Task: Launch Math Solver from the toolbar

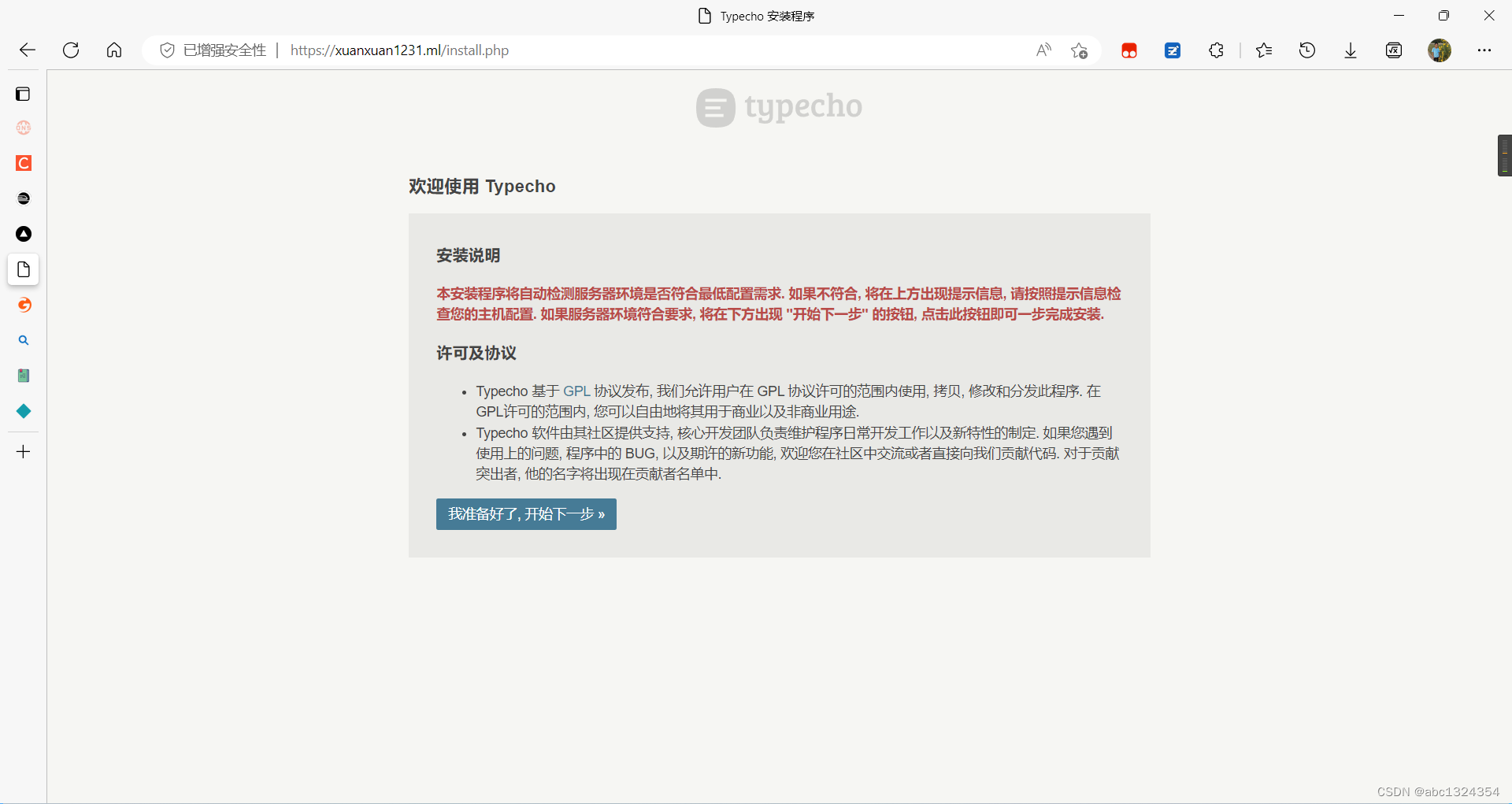Action: [x=1394, y=50]
